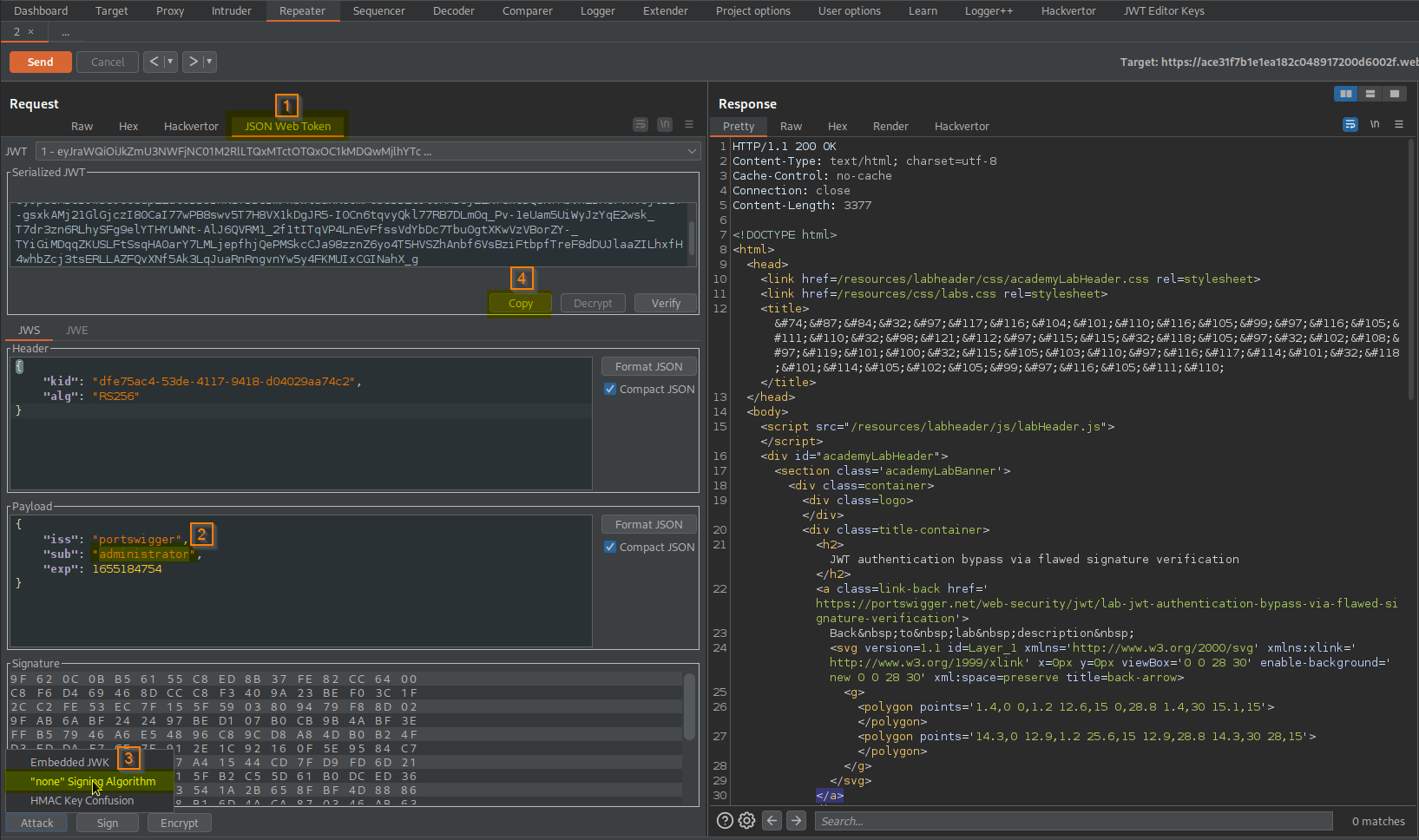This screenshot has height=840, width=1419.
Task: Use the signature hex scrollbar
Action: [x=689, y=706]
